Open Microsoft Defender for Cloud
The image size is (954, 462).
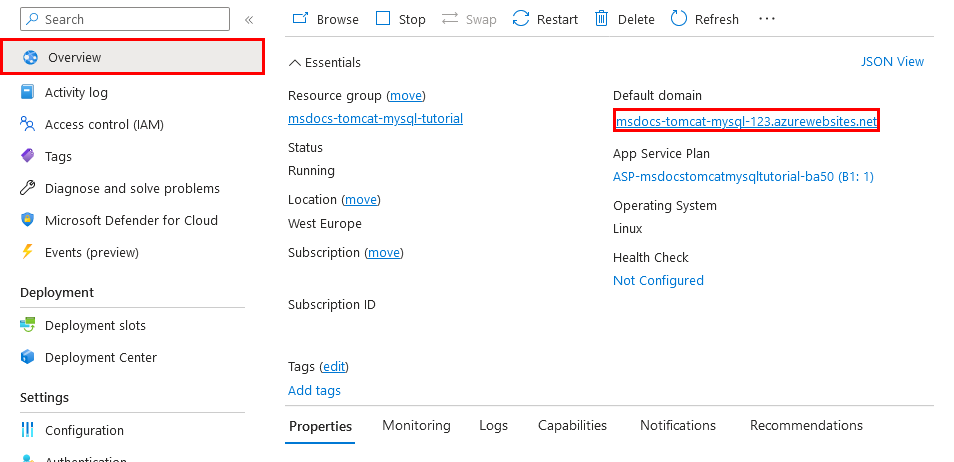click(x=131, y=220)
